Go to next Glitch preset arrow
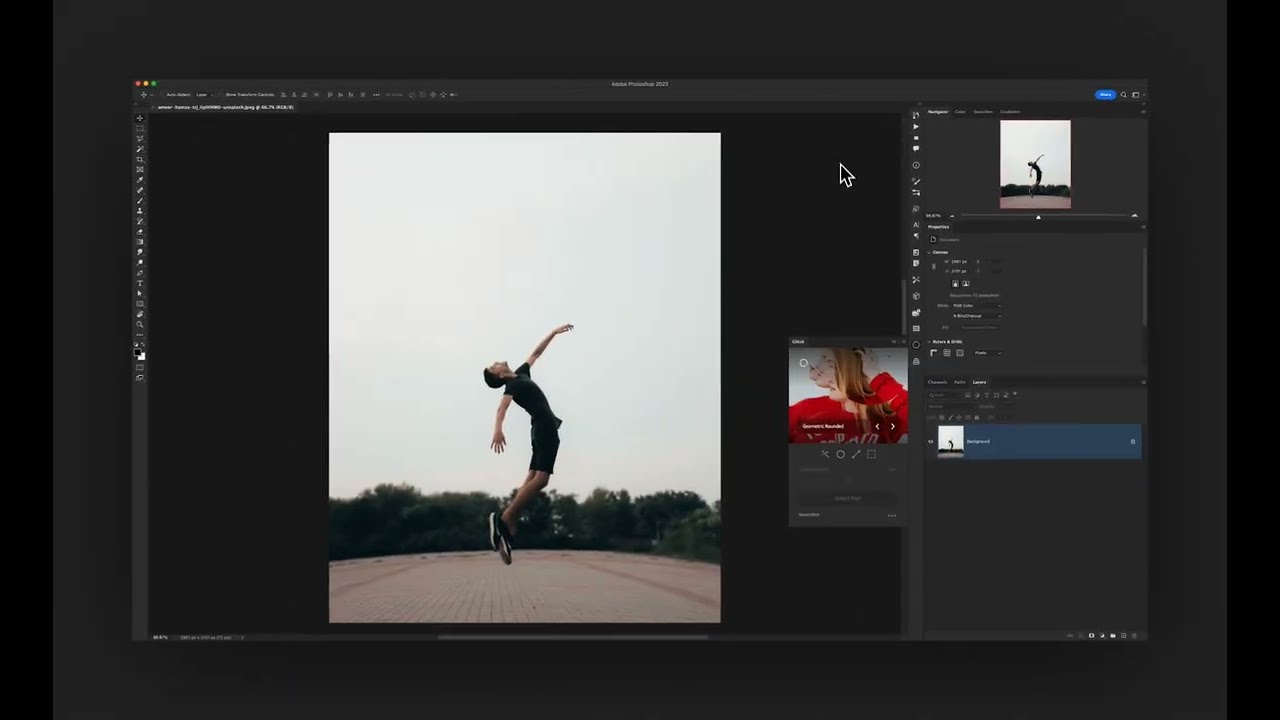1280x720 pixels. pos(892,426)
